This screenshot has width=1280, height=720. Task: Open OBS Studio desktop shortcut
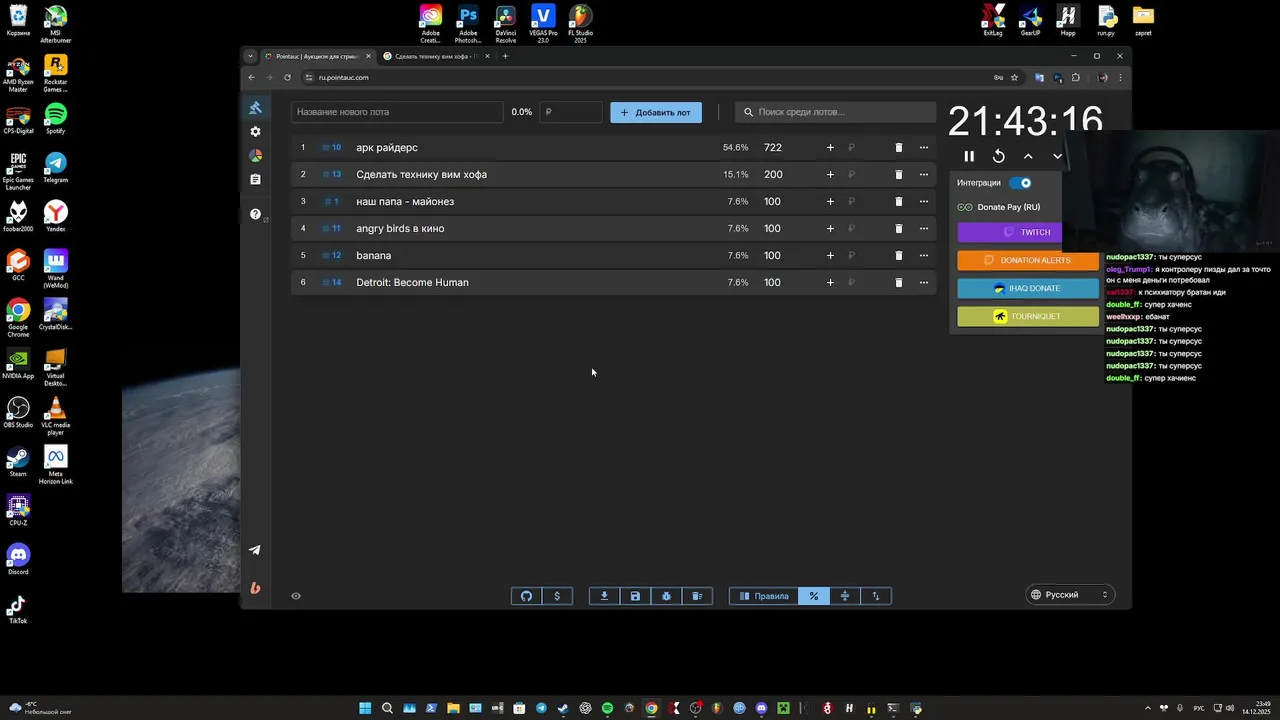click(18, 412)
